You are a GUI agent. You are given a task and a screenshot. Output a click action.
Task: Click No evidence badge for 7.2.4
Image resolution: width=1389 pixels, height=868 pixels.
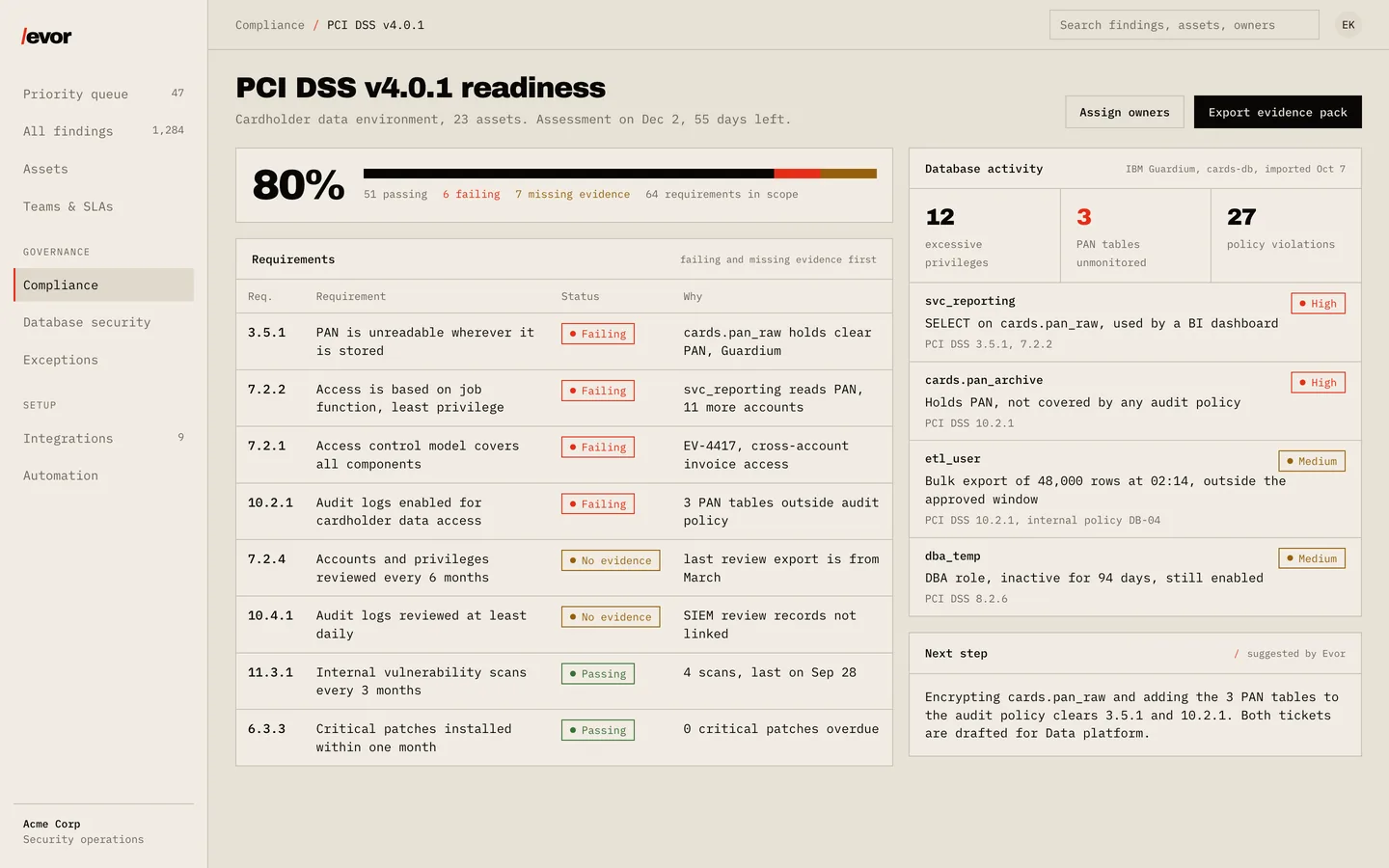point(611,560)
